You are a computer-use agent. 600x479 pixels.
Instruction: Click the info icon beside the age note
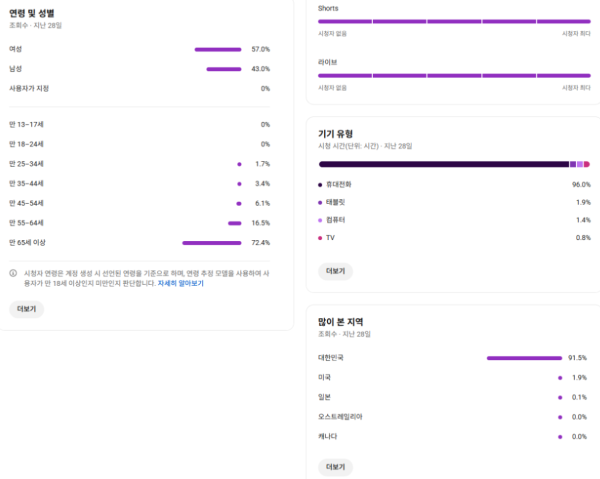click(x=13, y=273)
